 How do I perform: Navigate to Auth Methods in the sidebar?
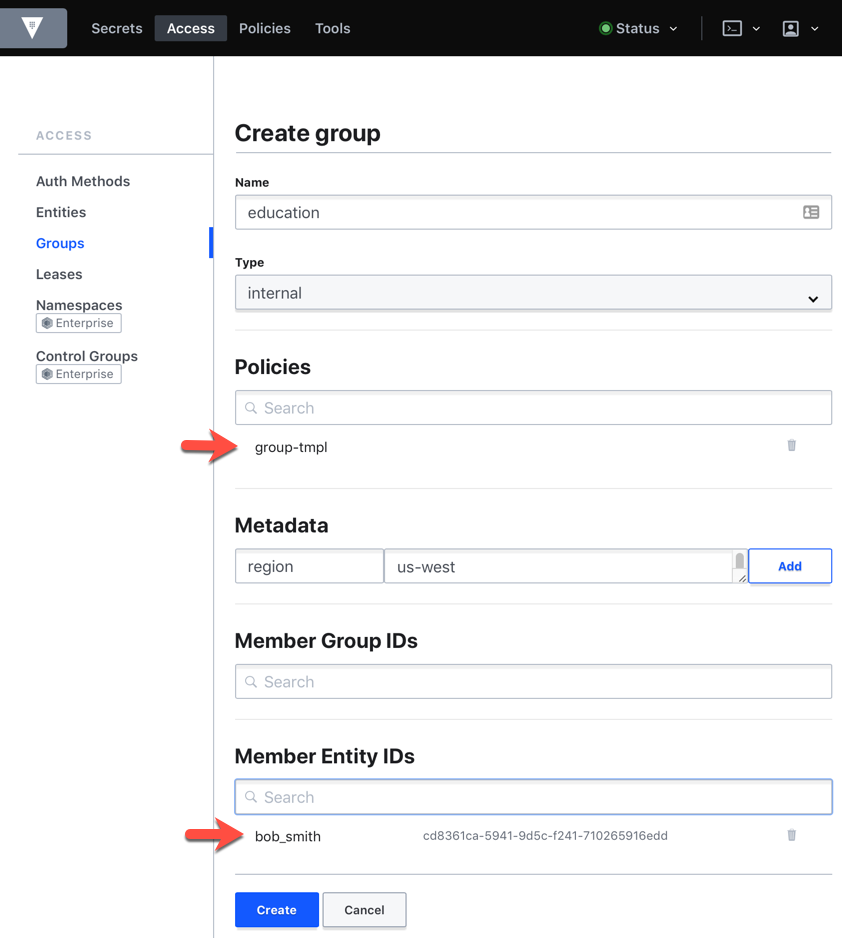(x=83, y=181)
